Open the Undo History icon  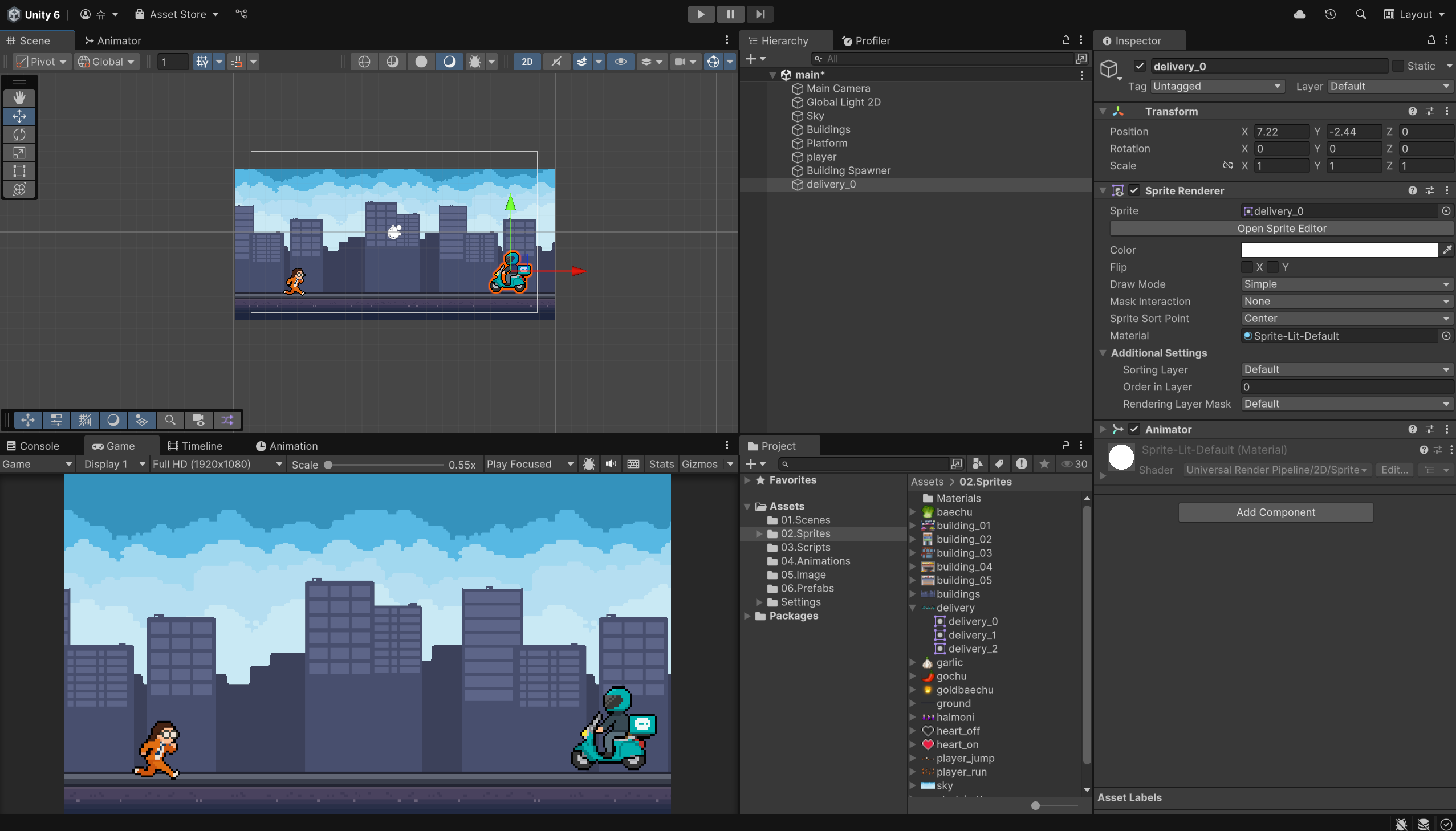click(1331, 14)
